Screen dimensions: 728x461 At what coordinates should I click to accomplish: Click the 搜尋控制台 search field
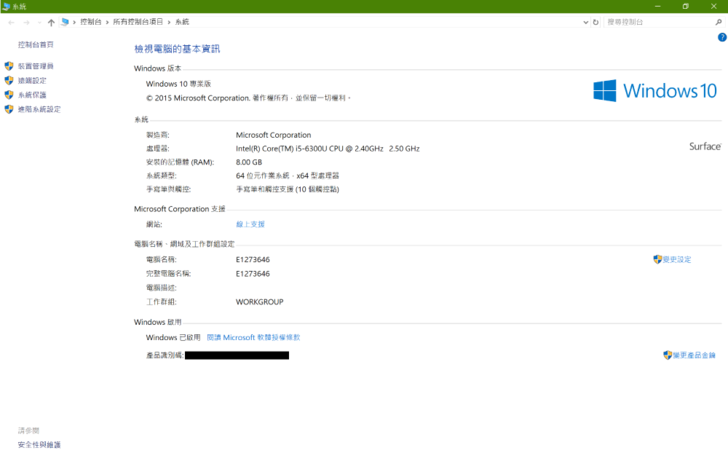(x=655, y=22)
